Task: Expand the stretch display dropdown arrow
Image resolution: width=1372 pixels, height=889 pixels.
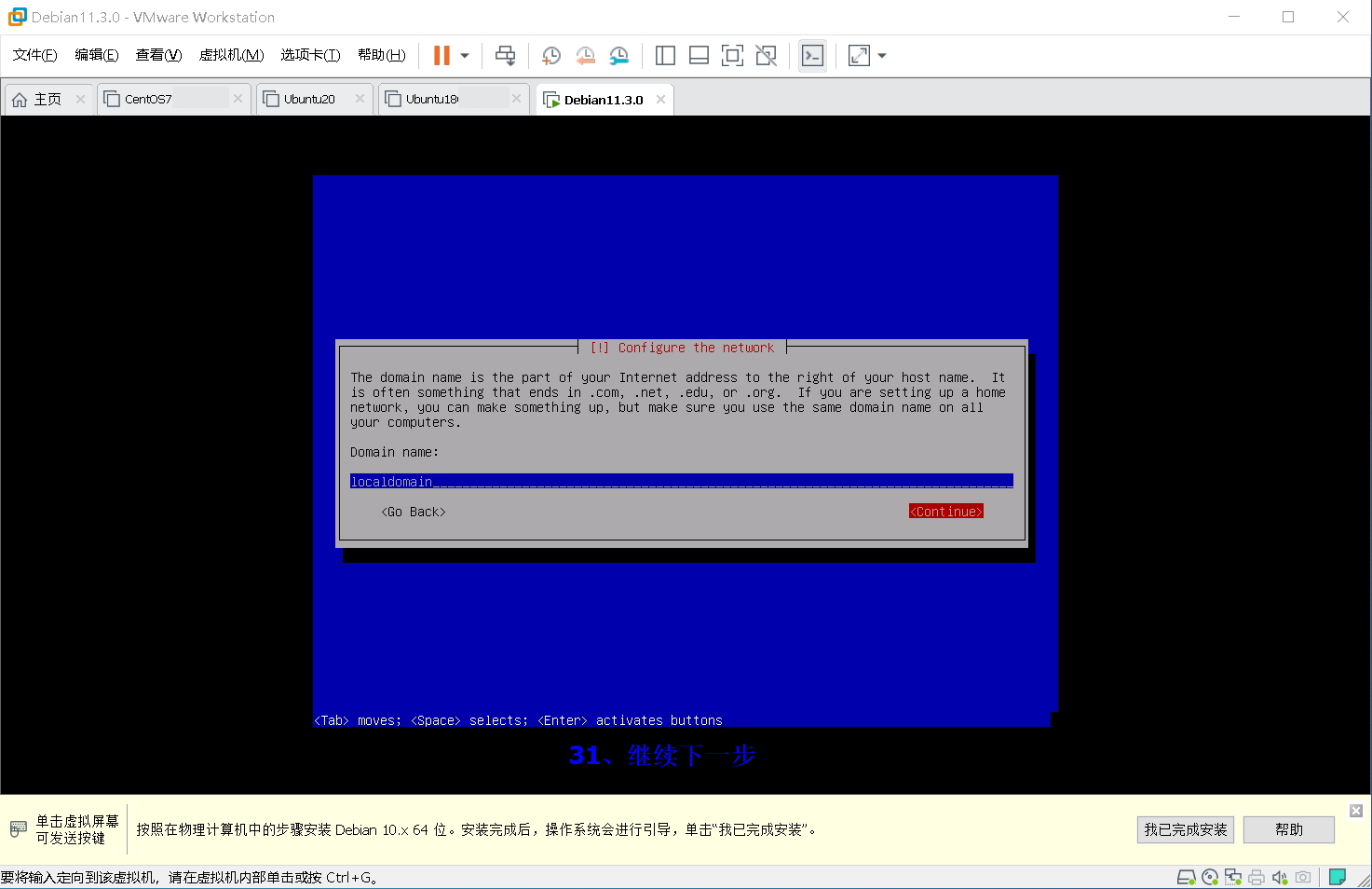Action: (882, 56)
